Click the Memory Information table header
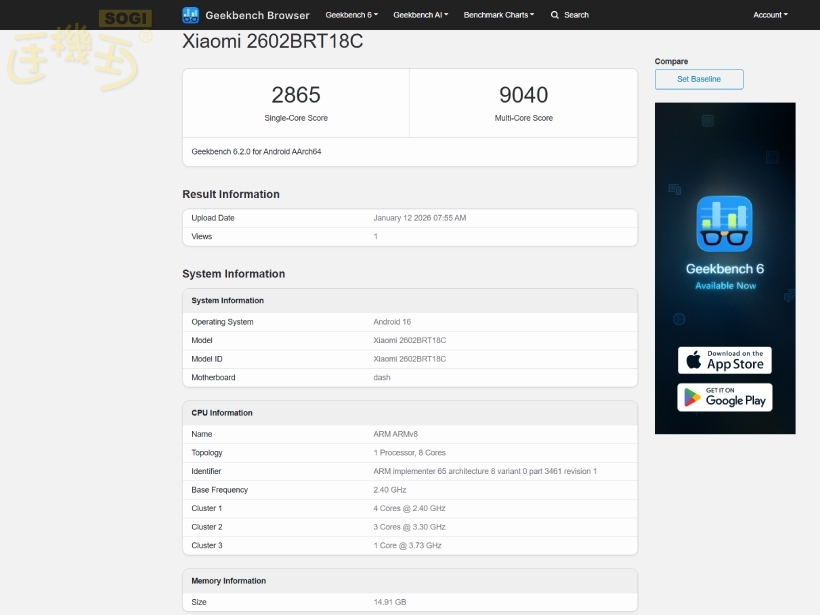 (228, 581)
